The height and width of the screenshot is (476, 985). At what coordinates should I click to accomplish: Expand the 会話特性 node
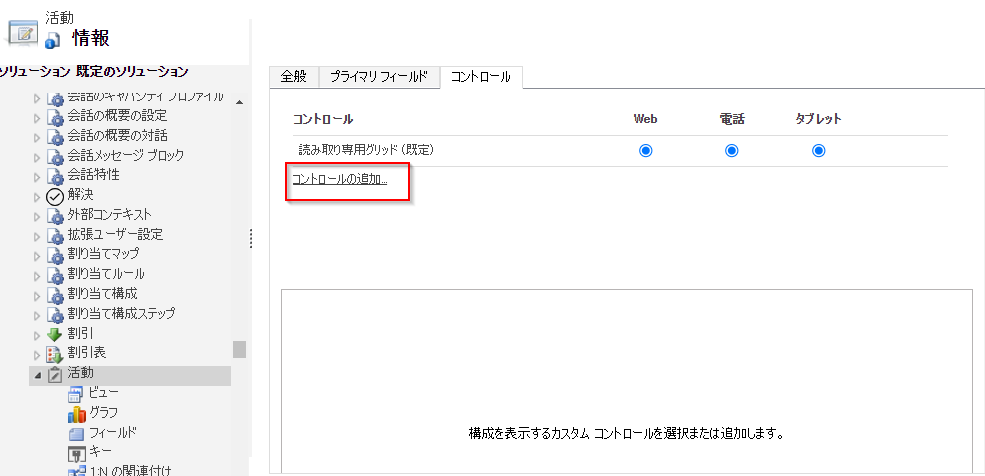36,176
